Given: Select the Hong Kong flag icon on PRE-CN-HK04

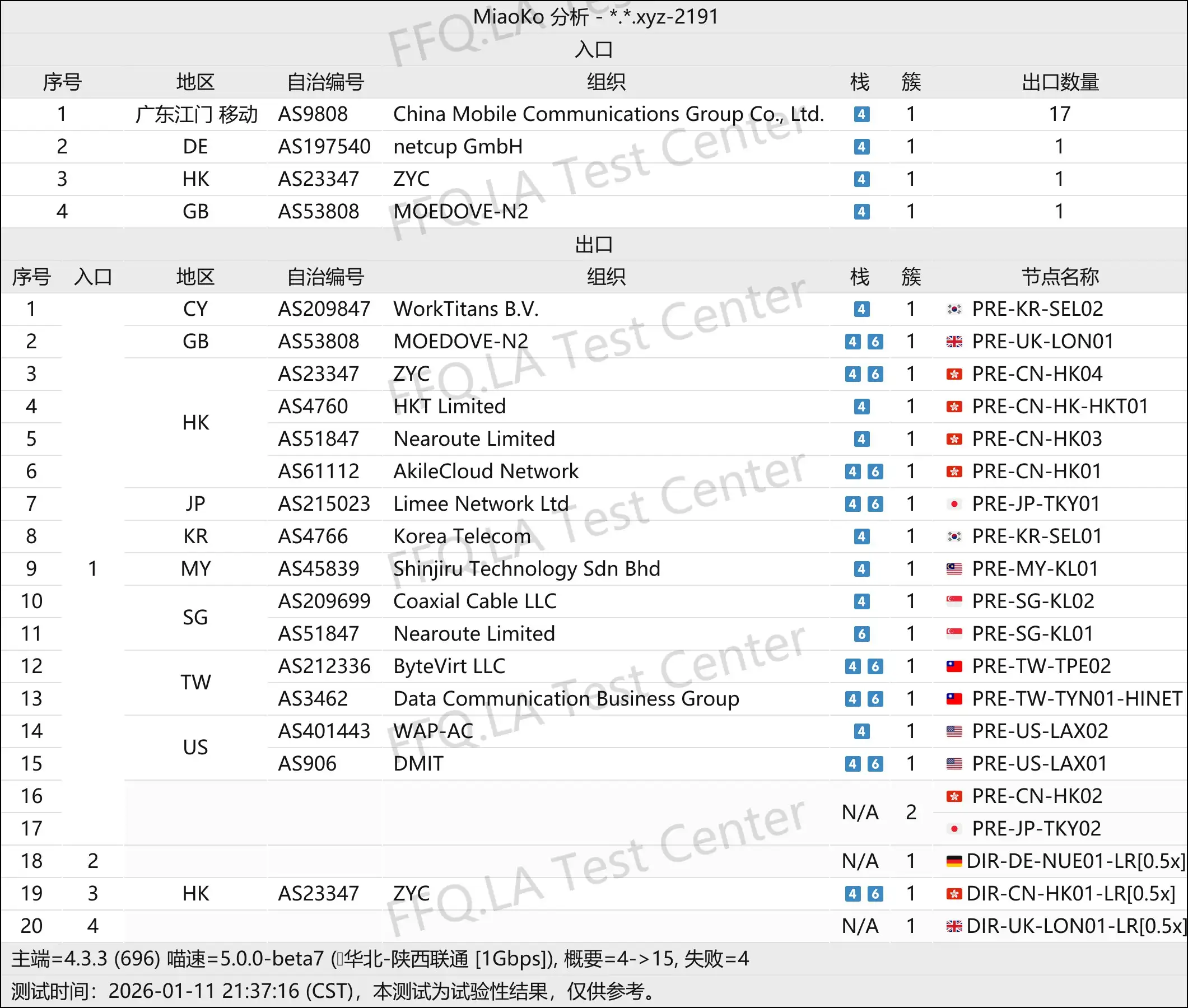Looking at the screenshot, I should (x=954, y=374).
